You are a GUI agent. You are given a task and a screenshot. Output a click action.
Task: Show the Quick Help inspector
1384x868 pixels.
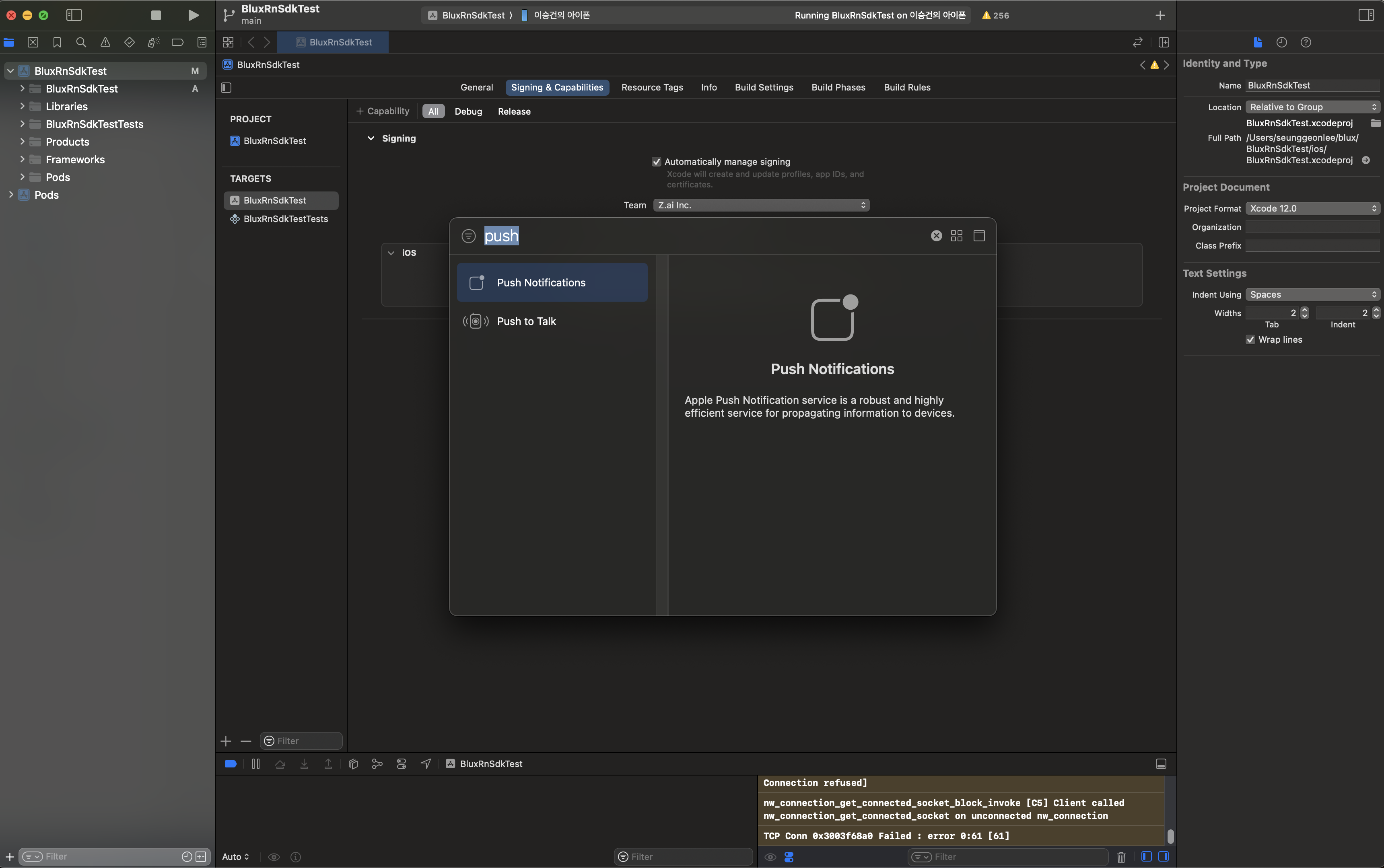click(1306, 43)
